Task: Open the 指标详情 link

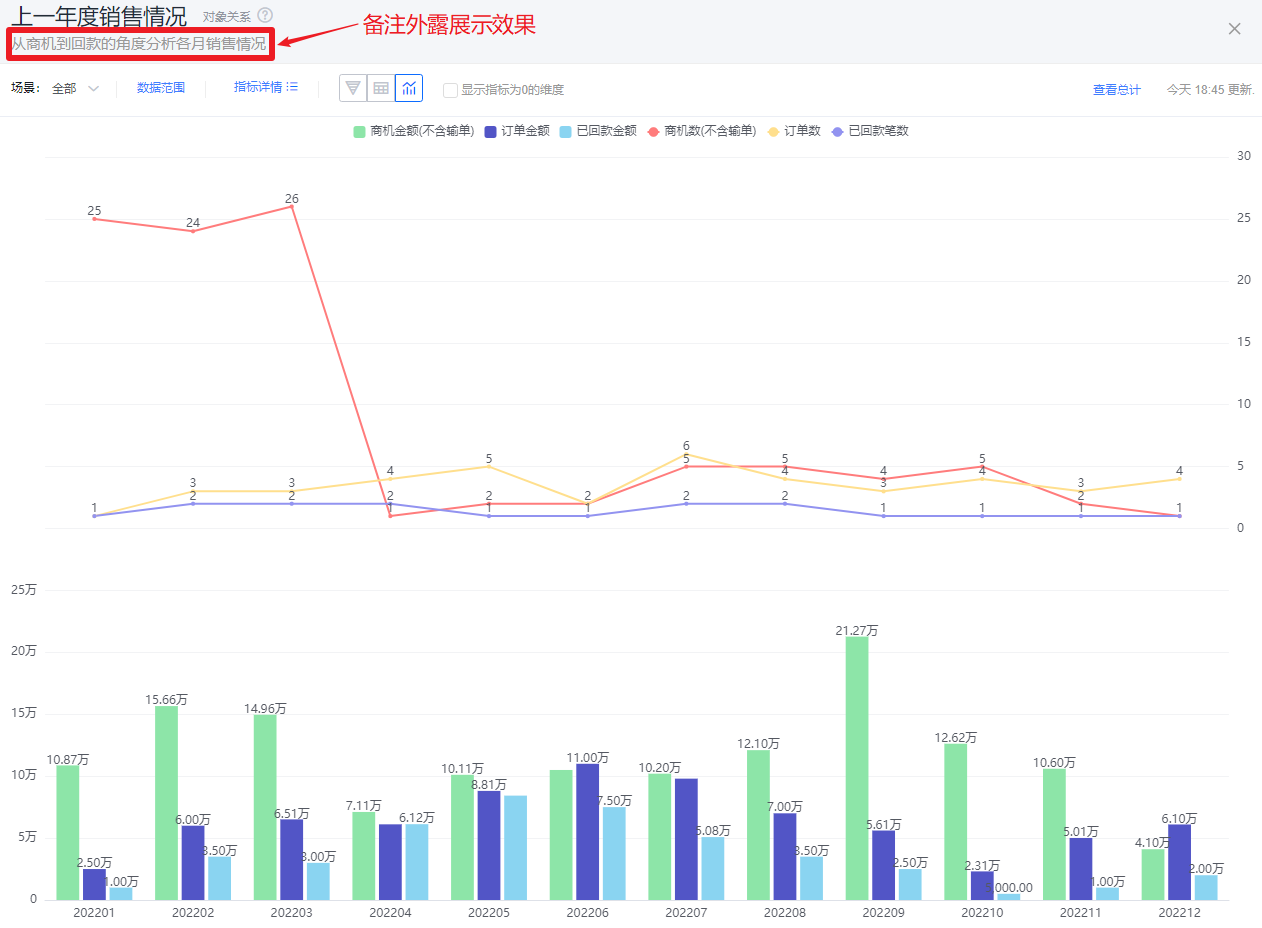Action: [x=258, y=88]
